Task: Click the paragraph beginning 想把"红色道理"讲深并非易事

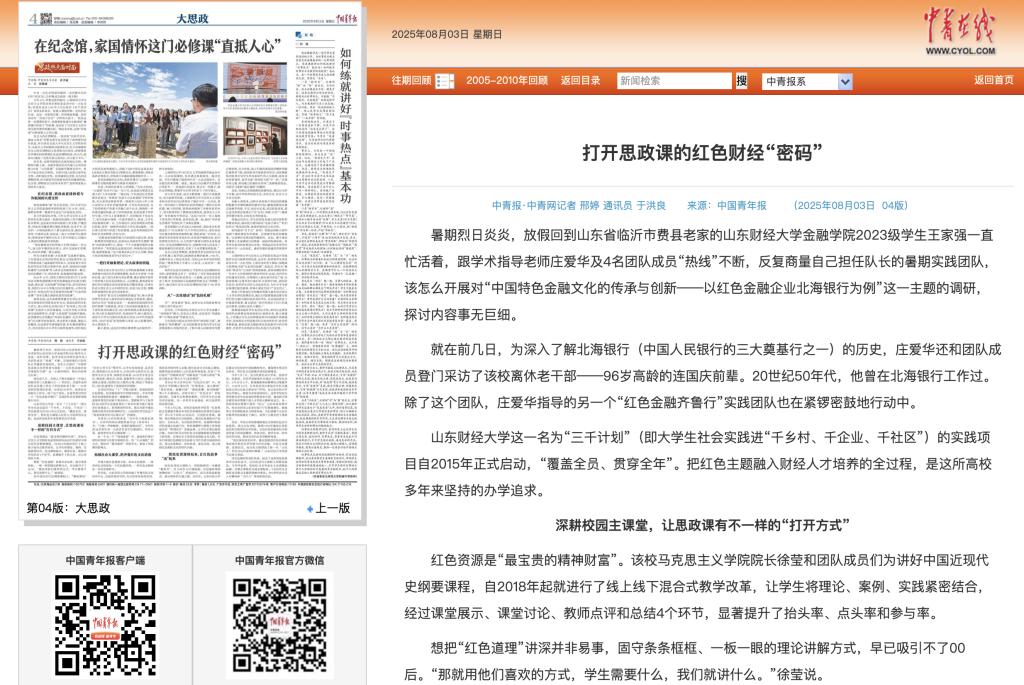Action: (x=684, y=661)
